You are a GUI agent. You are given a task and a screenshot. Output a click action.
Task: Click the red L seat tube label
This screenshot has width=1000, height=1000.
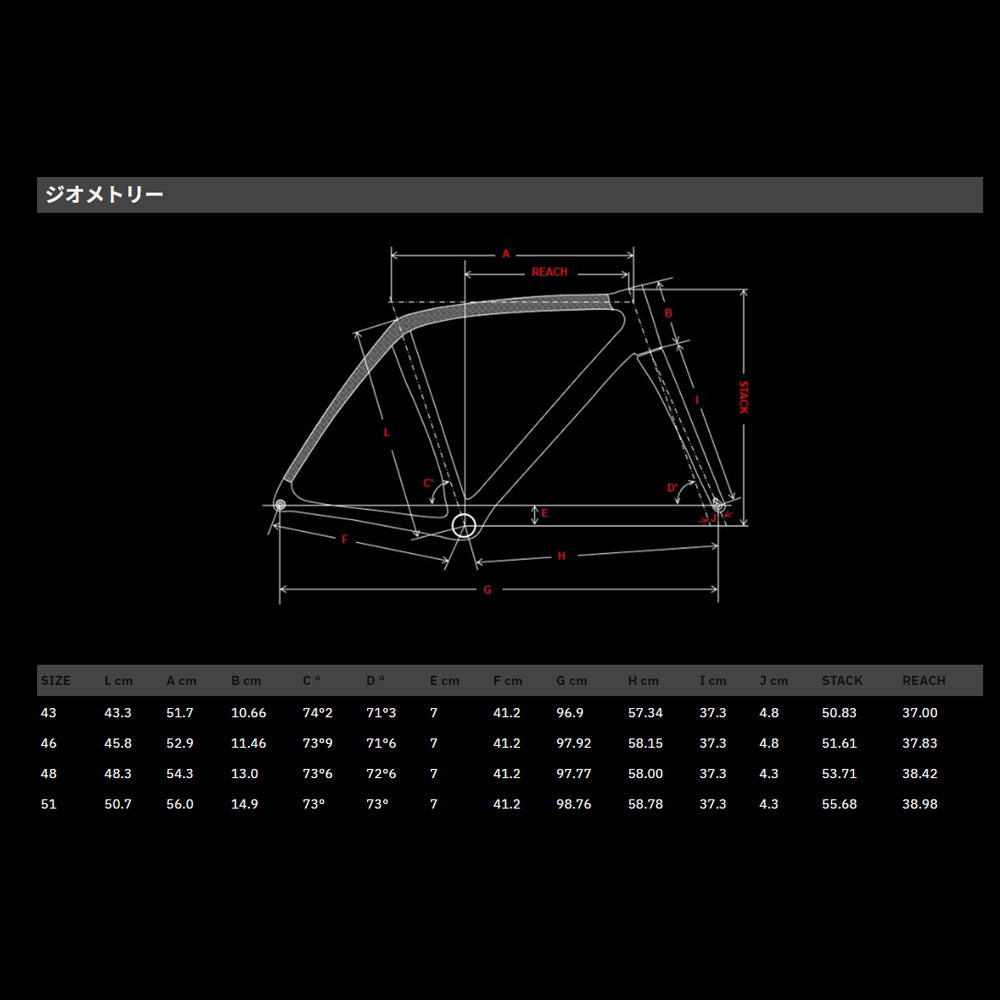[x=386, y=433]
